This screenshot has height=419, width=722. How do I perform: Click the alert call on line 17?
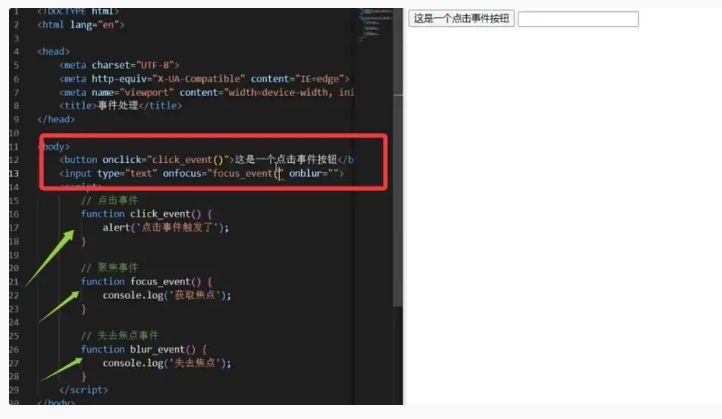pyautogui.click(x=166, y=227)
